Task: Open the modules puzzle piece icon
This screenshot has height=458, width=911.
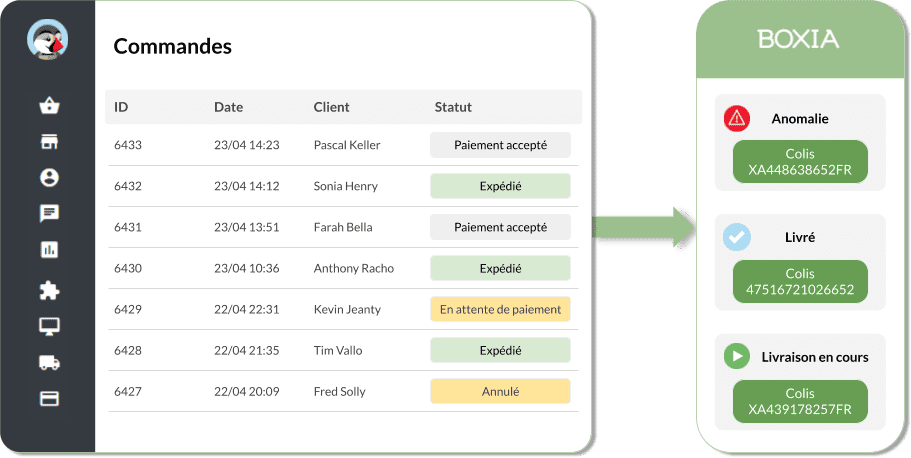Action: pyautogui.click(x=49, y=290)
